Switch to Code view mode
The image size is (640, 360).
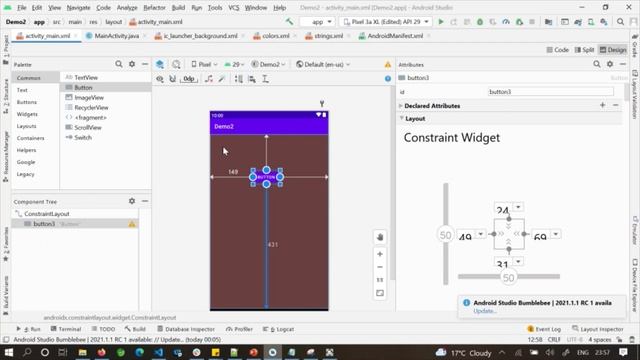click(558, 50)
